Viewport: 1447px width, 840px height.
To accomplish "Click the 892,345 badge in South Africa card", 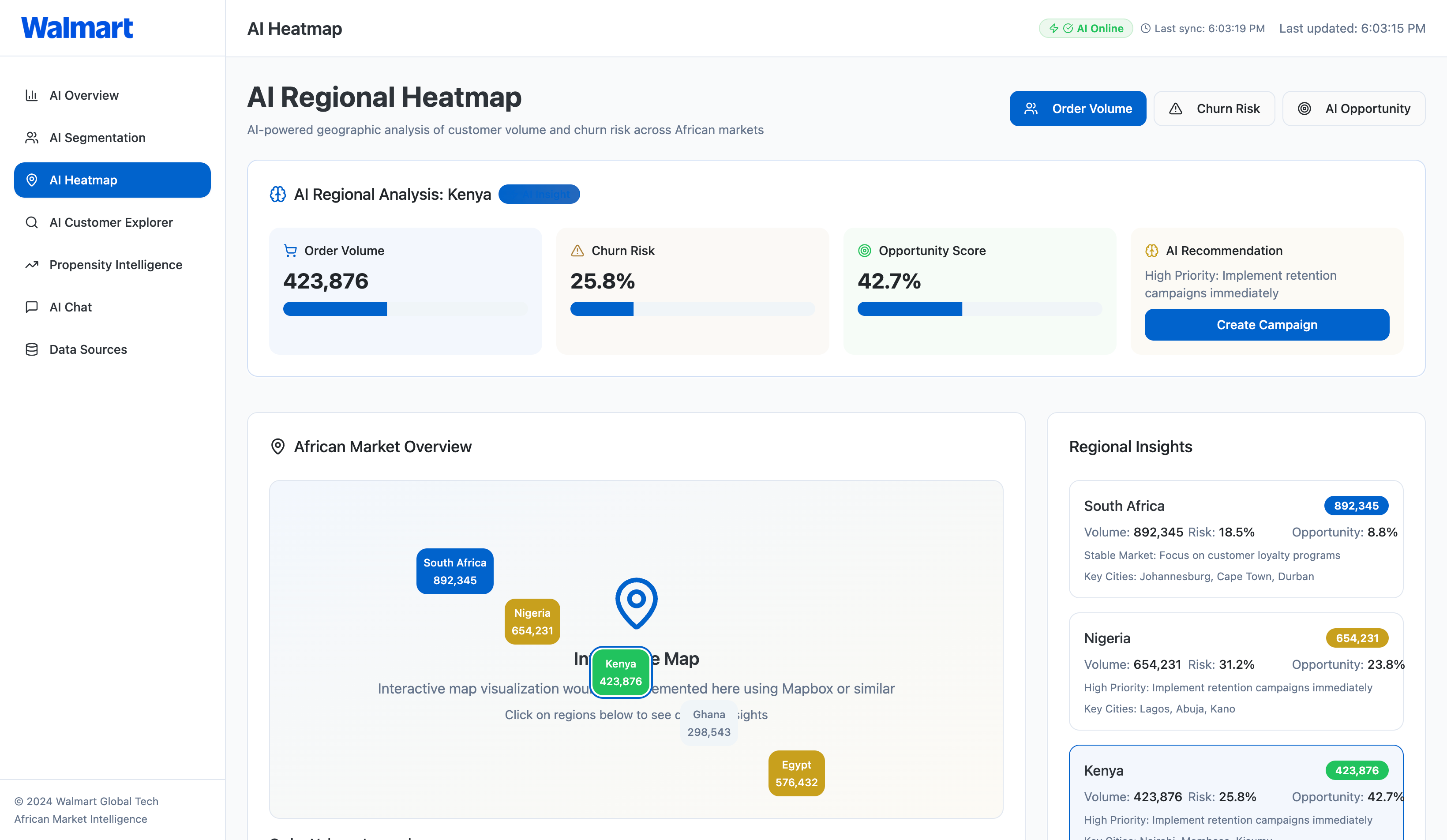I will tap(1356, 506).
